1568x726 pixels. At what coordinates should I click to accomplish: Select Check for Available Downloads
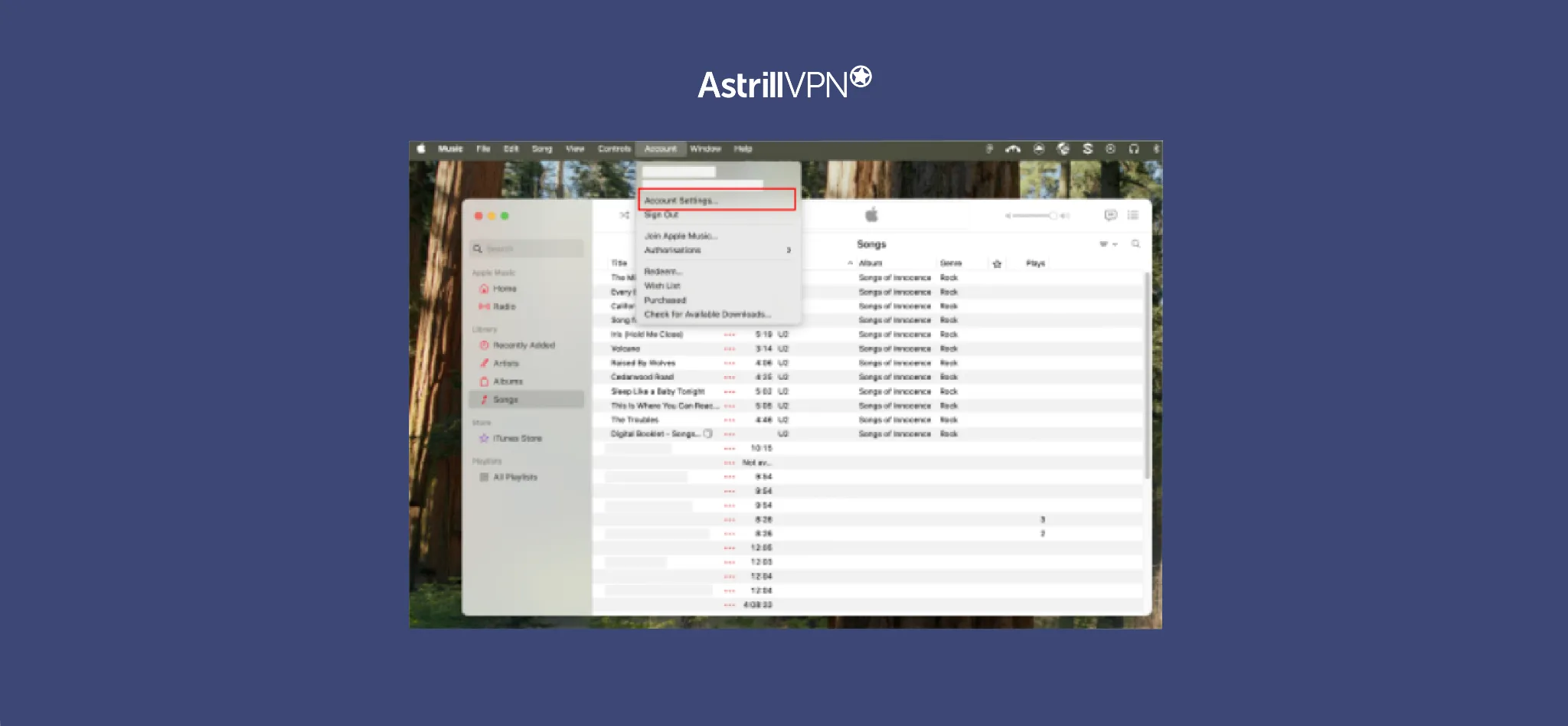(x=707, y=315)
